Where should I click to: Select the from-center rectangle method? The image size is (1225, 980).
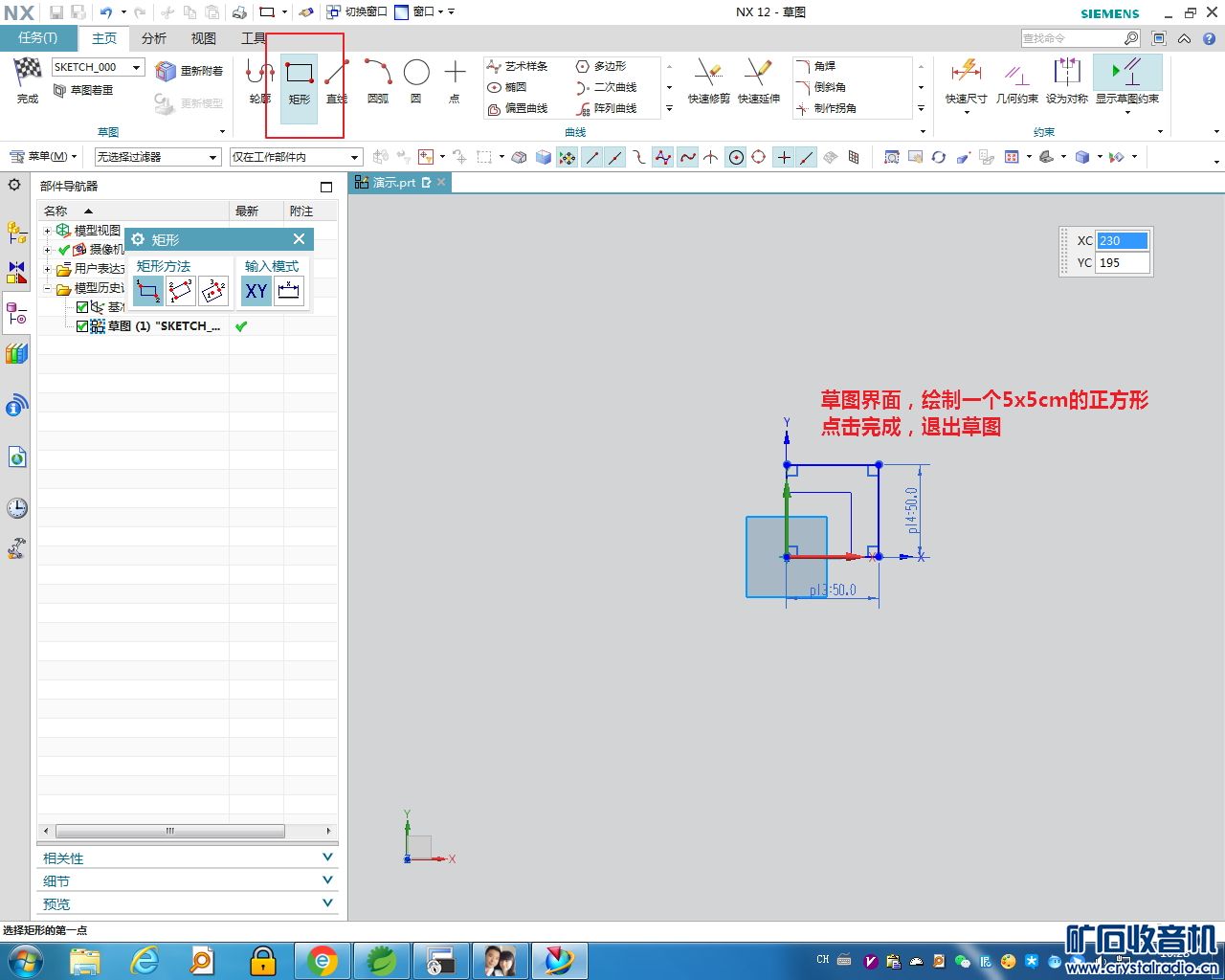(213, 291)
